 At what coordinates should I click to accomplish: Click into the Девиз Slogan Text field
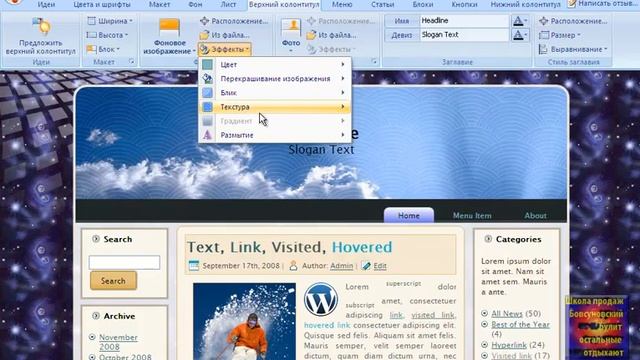point(464,35)
